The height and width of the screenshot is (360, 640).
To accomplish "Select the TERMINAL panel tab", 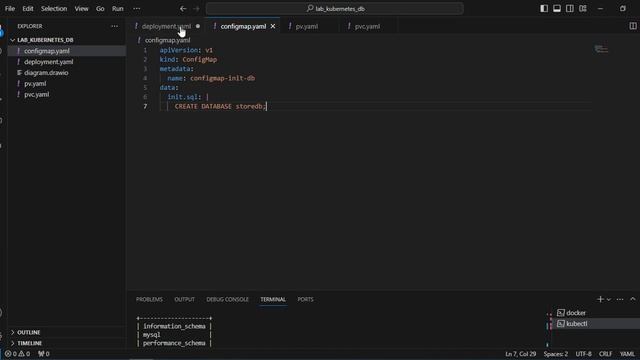I will click(273, 300).
